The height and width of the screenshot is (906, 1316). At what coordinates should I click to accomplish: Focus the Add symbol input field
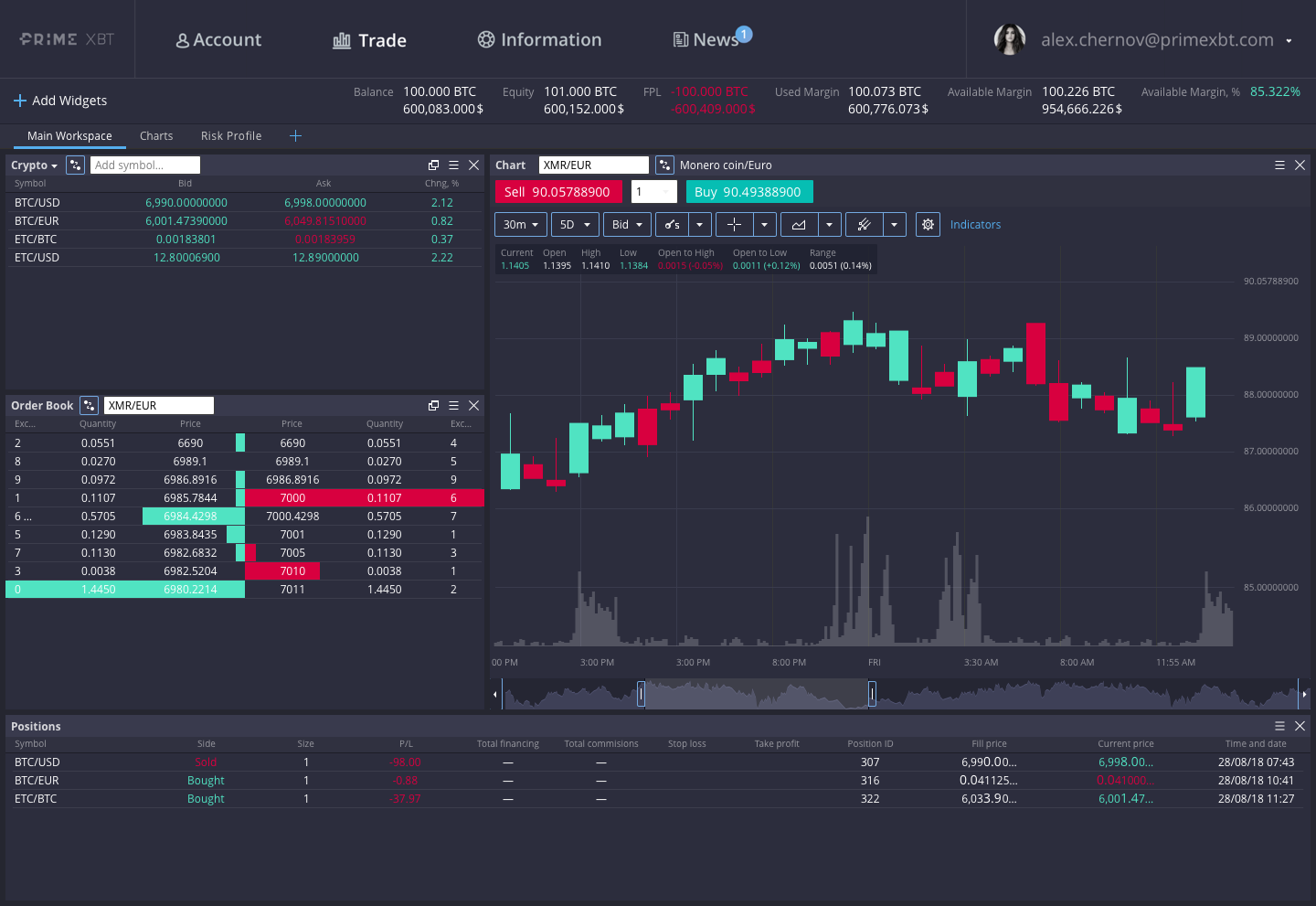[145, 165]
